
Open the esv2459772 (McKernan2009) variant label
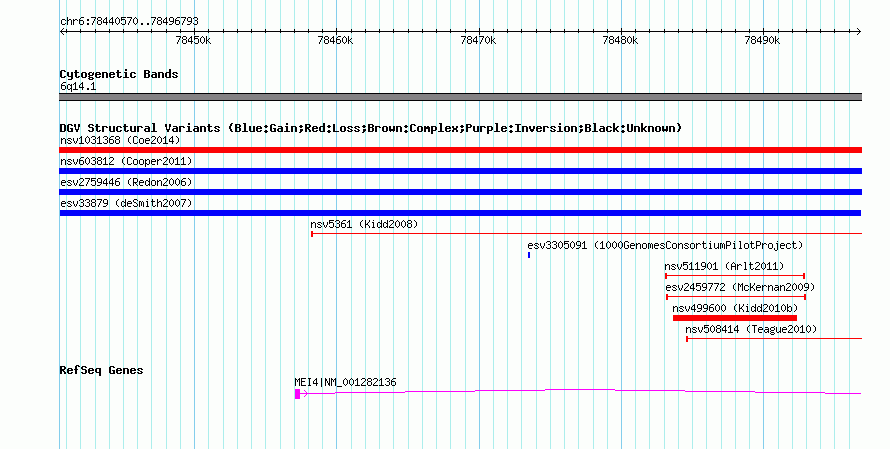740,287
